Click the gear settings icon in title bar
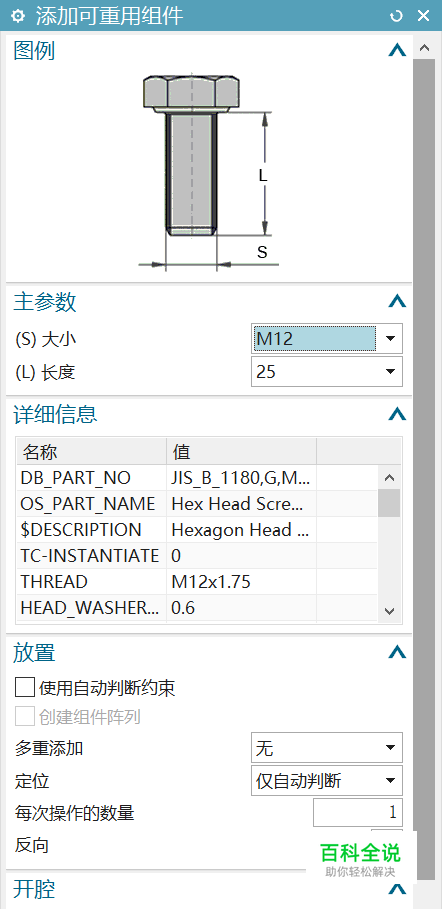This screenshot has width=442, height=909. click(x=18, y=16)
